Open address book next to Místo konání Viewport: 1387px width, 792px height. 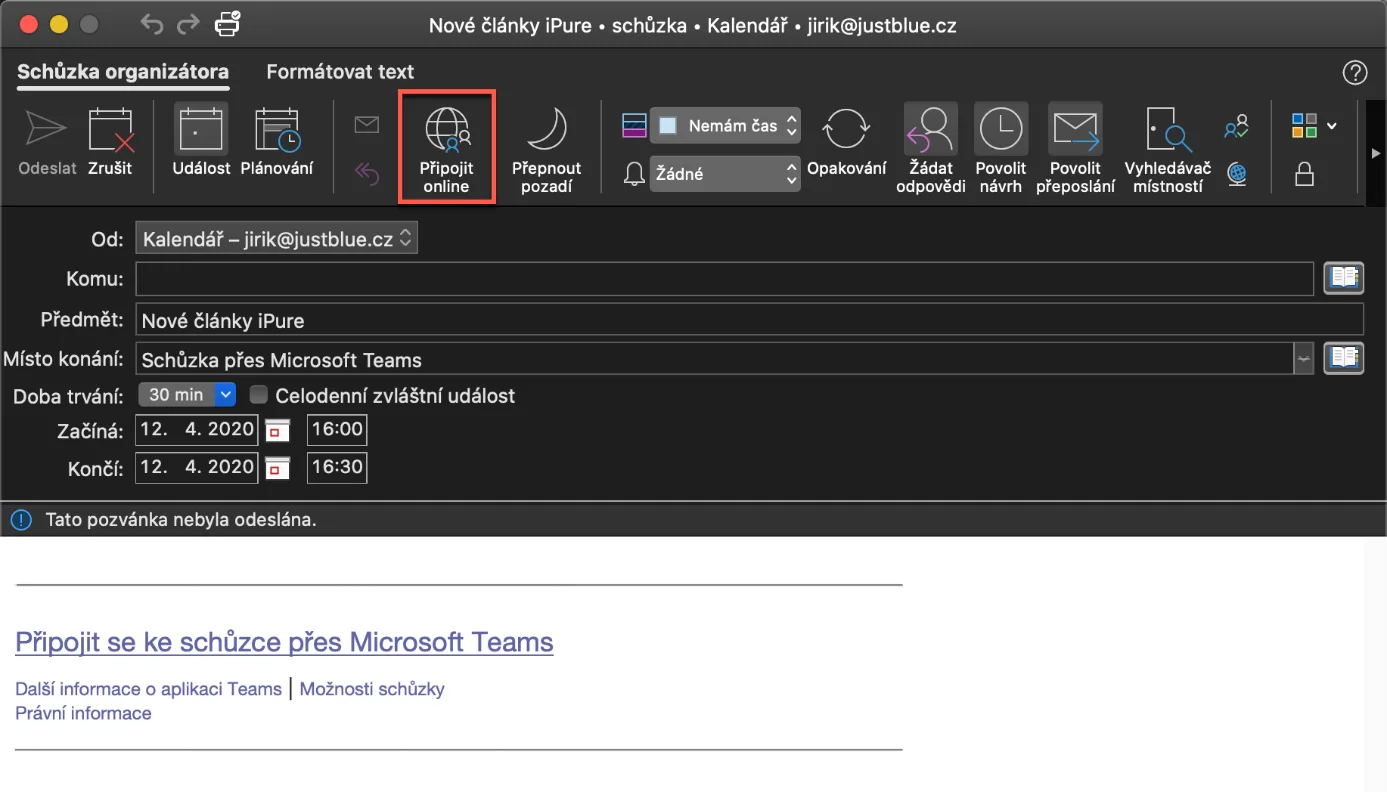click(x=1343, y=358)
